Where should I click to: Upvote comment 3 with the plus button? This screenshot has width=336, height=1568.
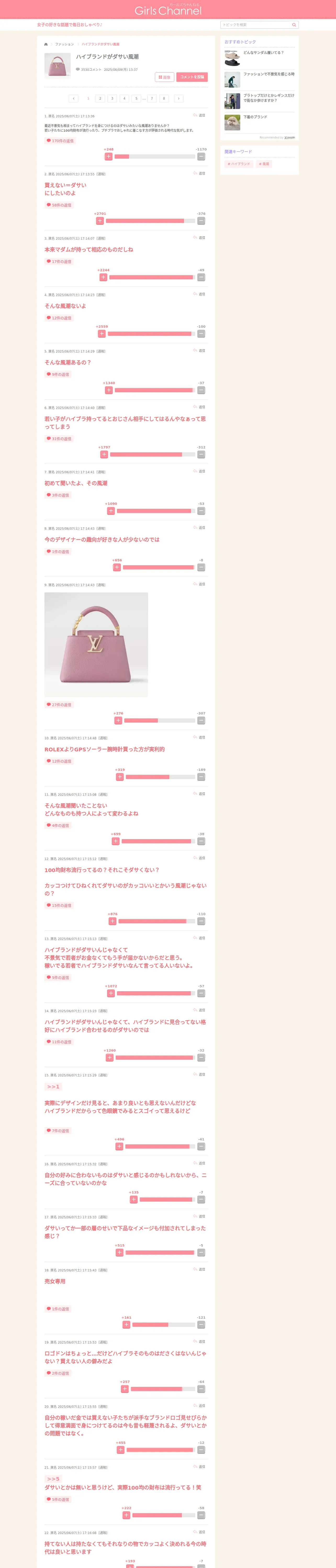point(103,278)
